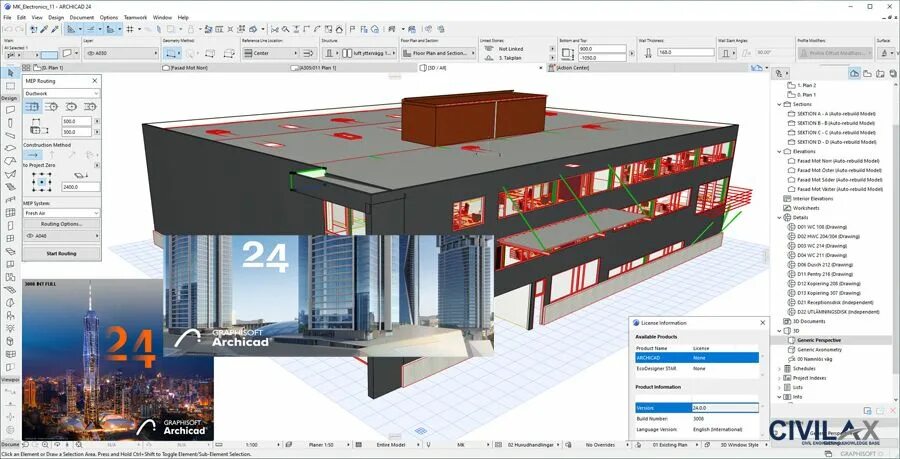Close the MEP Routing panel
Image resolution: width=900 pixels, height=459 pixels.
click(x=95, y=81)
